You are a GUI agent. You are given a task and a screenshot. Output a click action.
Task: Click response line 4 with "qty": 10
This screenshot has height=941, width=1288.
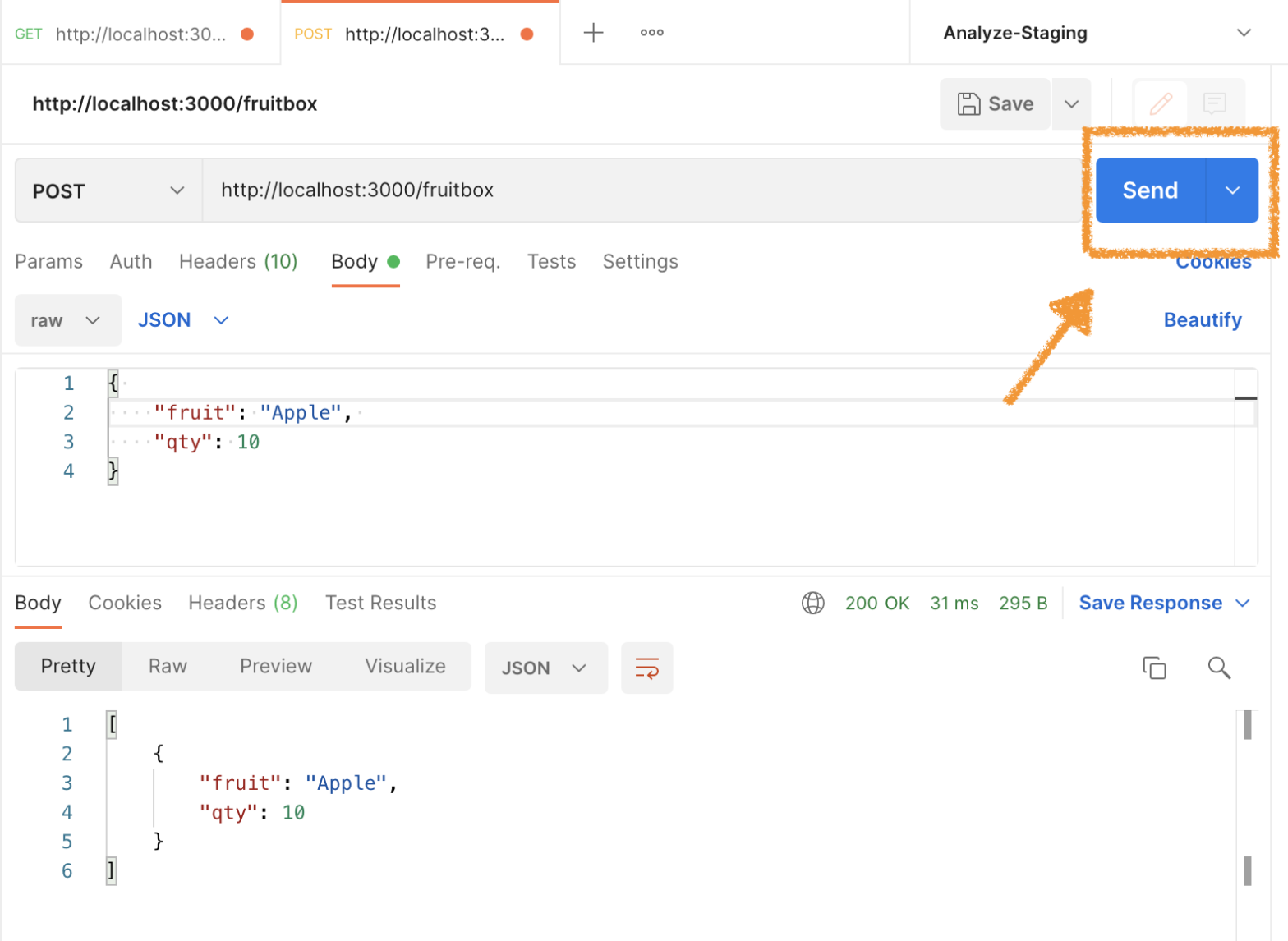coord(252,813)
